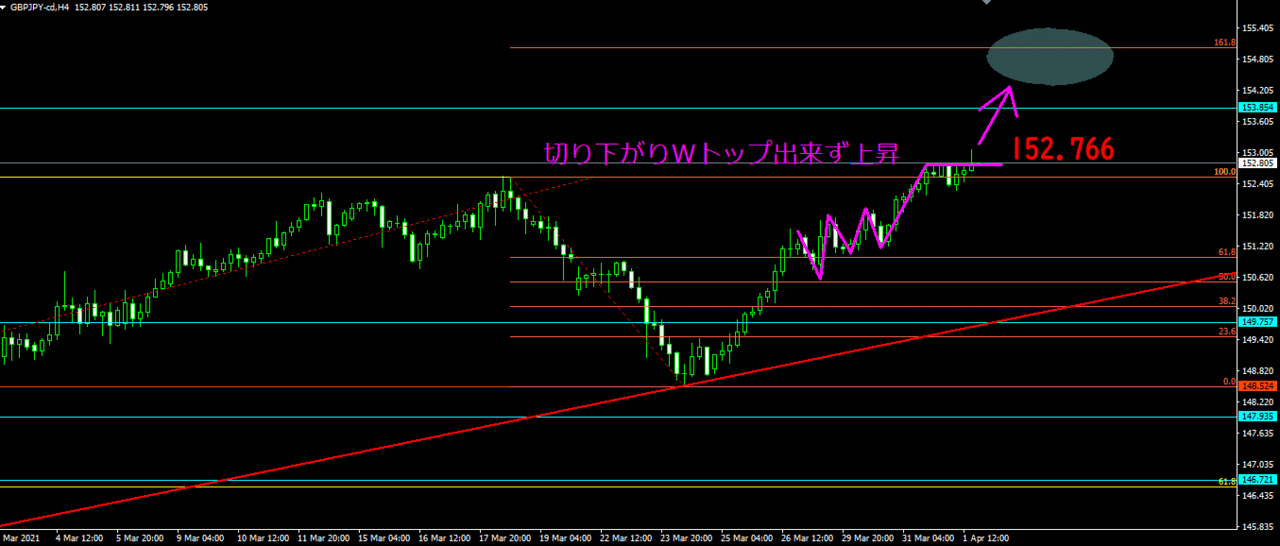Click the orange 148.524 price tag
Image resolution: width=1280 pixels, height=546 pixels.
(1257, 386)
